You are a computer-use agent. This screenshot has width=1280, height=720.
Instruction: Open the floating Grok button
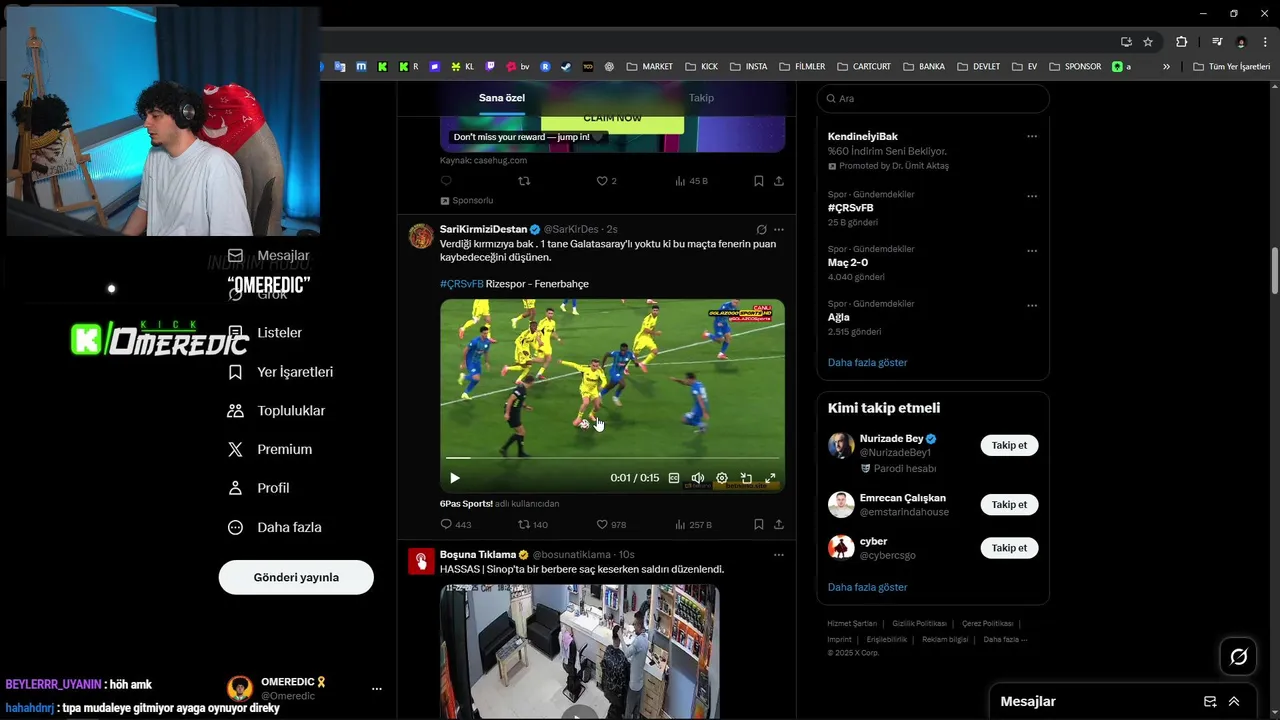click(x=1238, y=657)
